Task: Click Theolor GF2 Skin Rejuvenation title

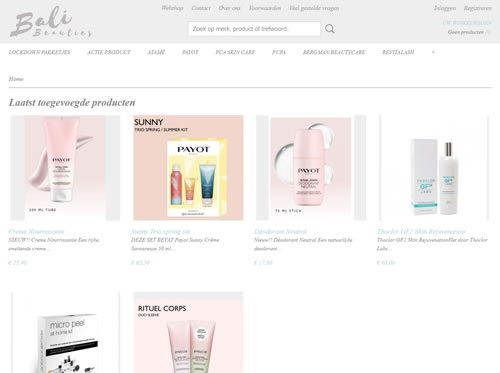Action: click(x=421, y=231)
